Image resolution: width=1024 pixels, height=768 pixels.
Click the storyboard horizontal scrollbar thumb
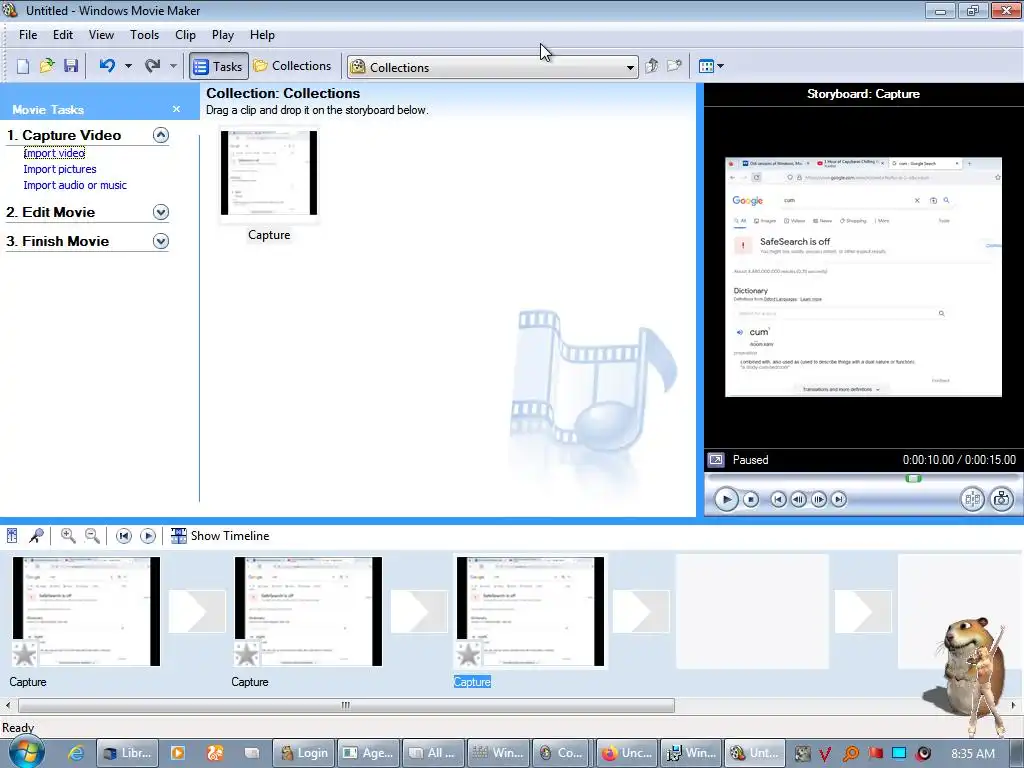346,705
